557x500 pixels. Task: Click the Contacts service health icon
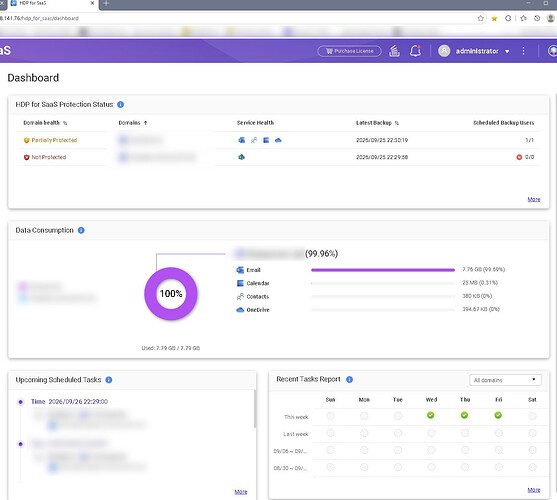point(254,140)
